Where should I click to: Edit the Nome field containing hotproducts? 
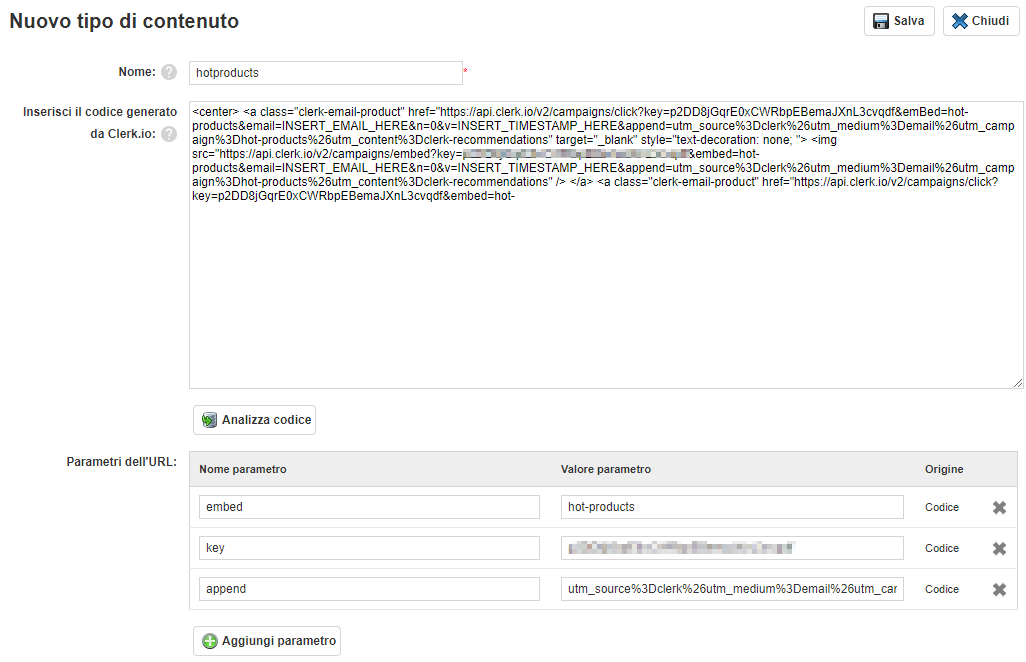click(325, 73)
